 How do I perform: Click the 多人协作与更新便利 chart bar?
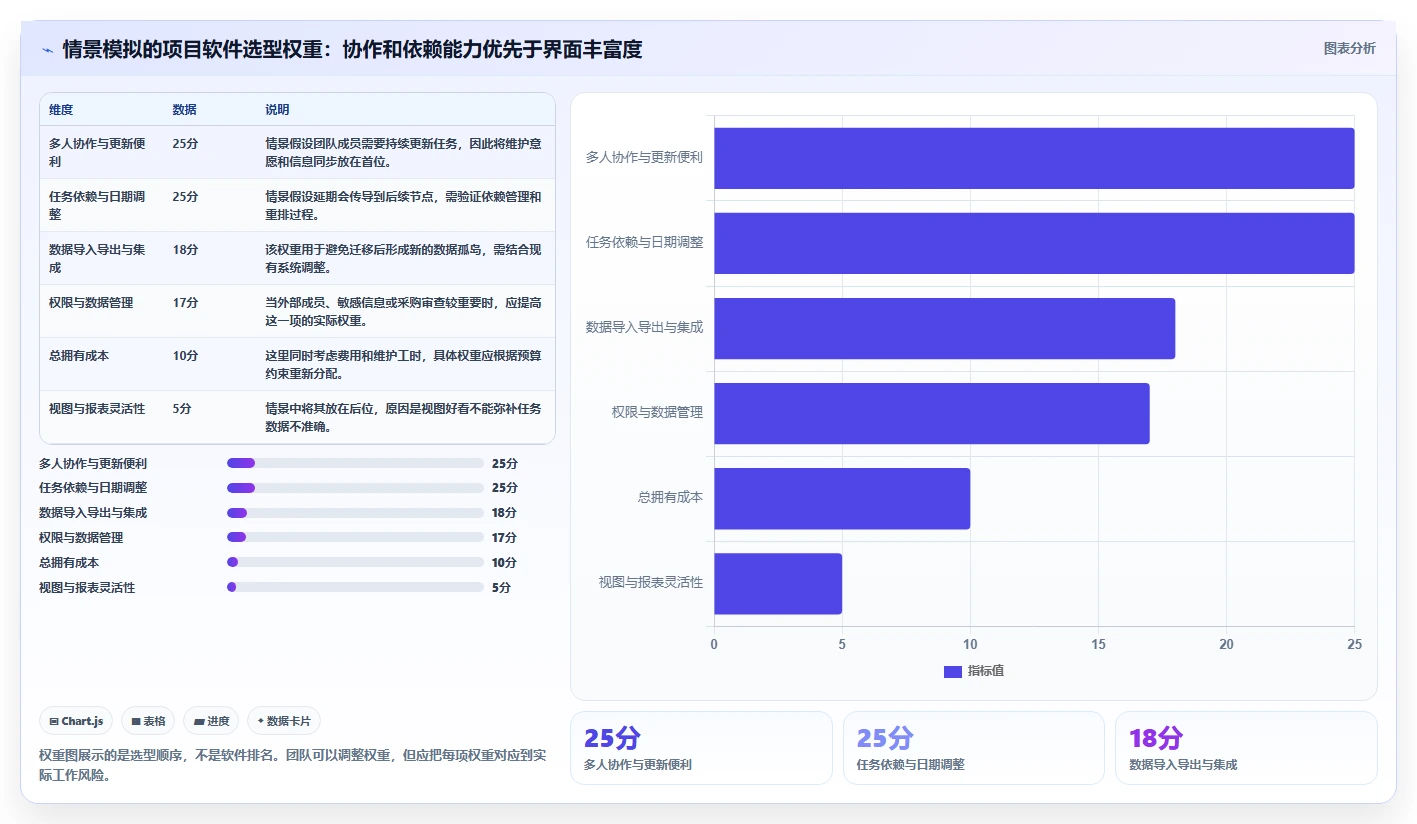pyautogui.click(x=1034, y=158)
